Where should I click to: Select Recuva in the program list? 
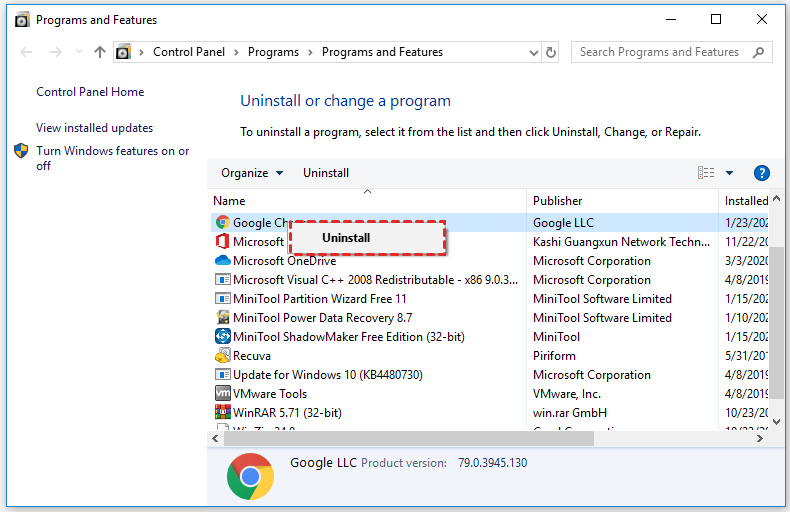click(251, 356)
